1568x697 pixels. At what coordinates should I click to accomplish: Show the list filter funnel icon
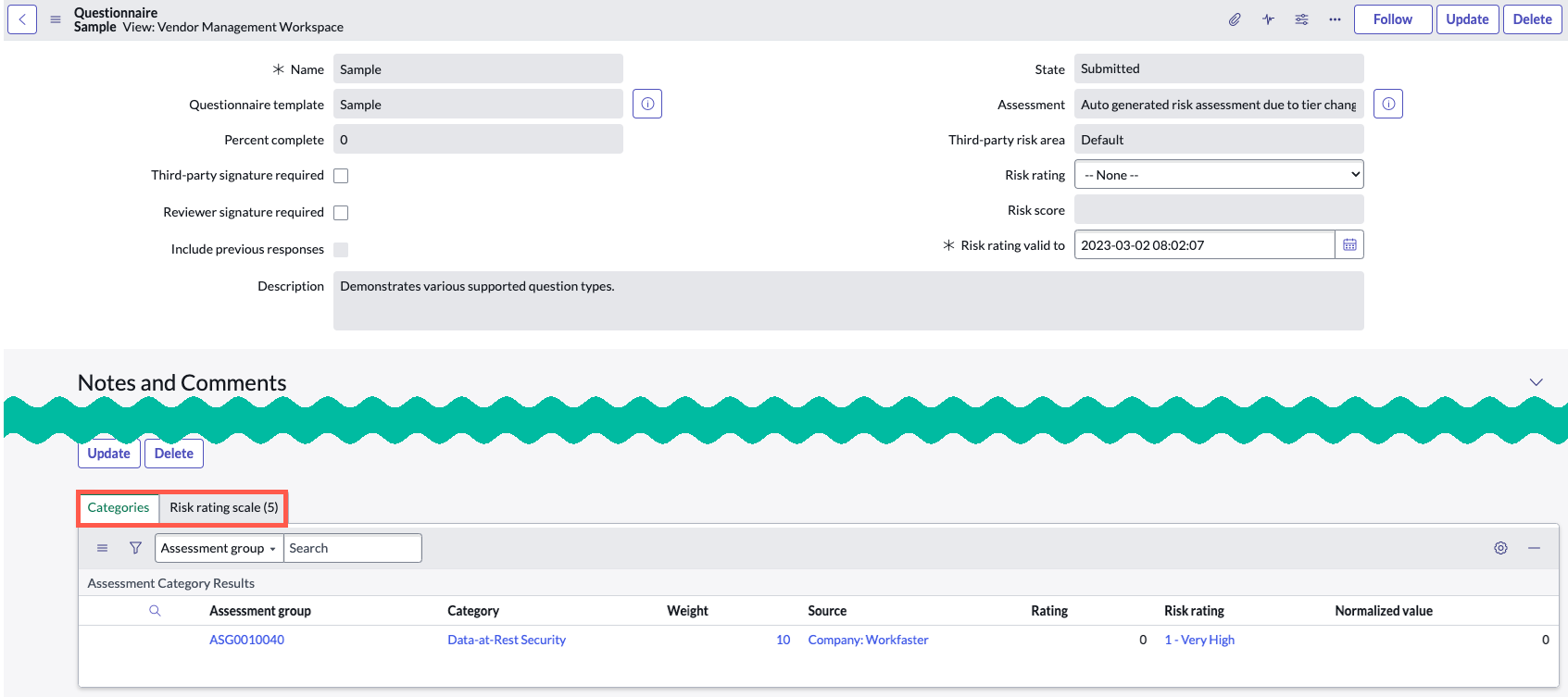135,548
